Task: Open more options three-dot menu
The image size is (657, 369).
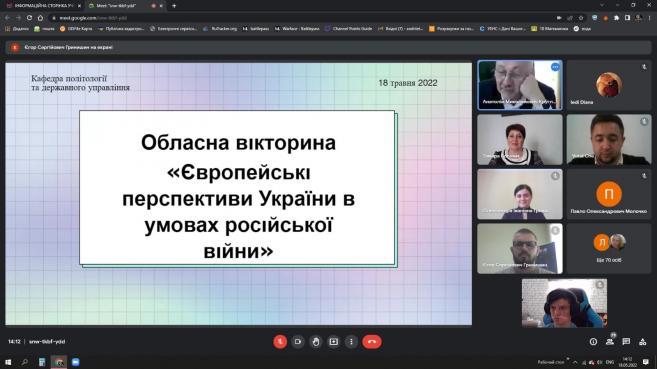Action: 351,342
